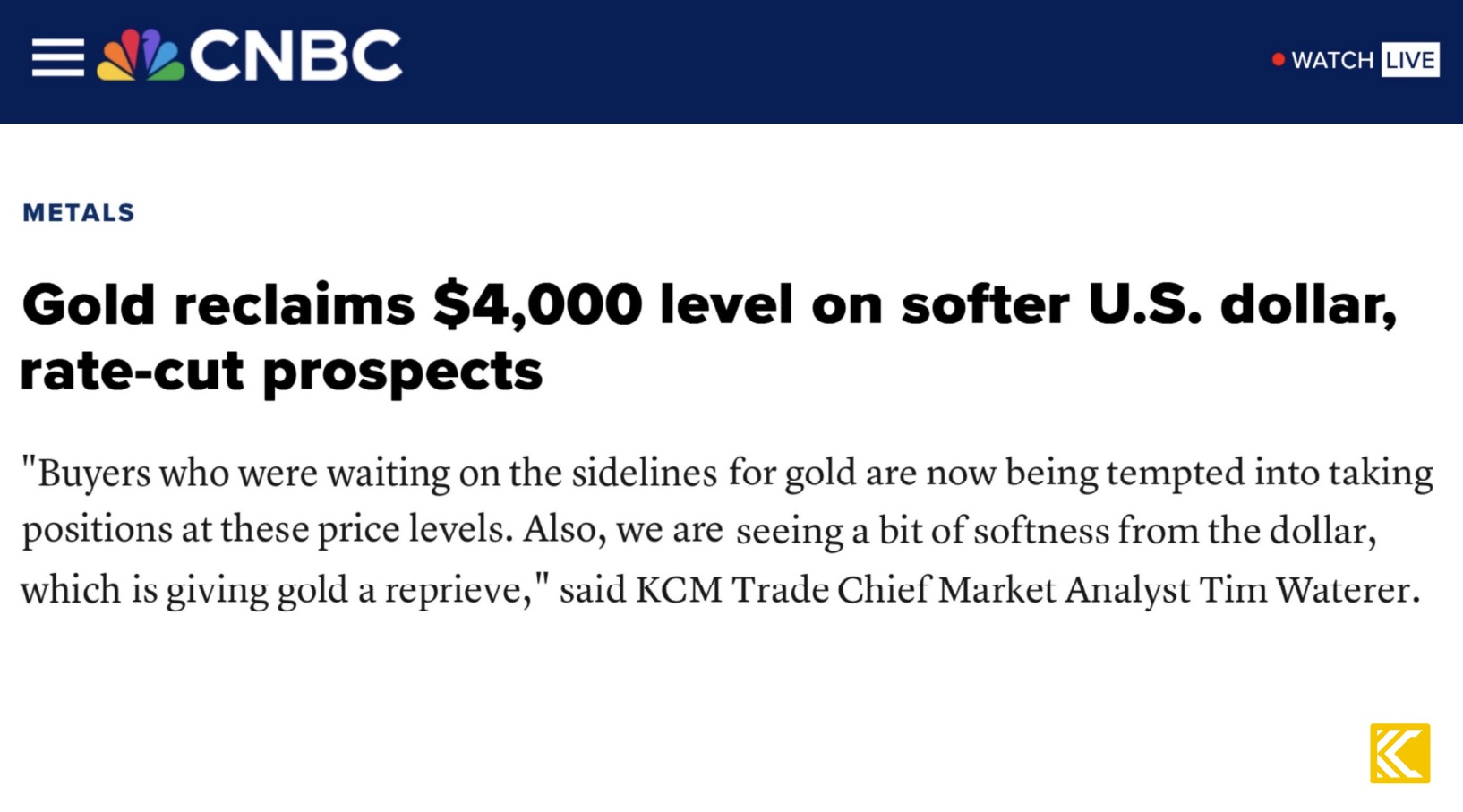The image size is (1463, 812).
Task: Click the yellow K logo badge
Action: 1399,753
